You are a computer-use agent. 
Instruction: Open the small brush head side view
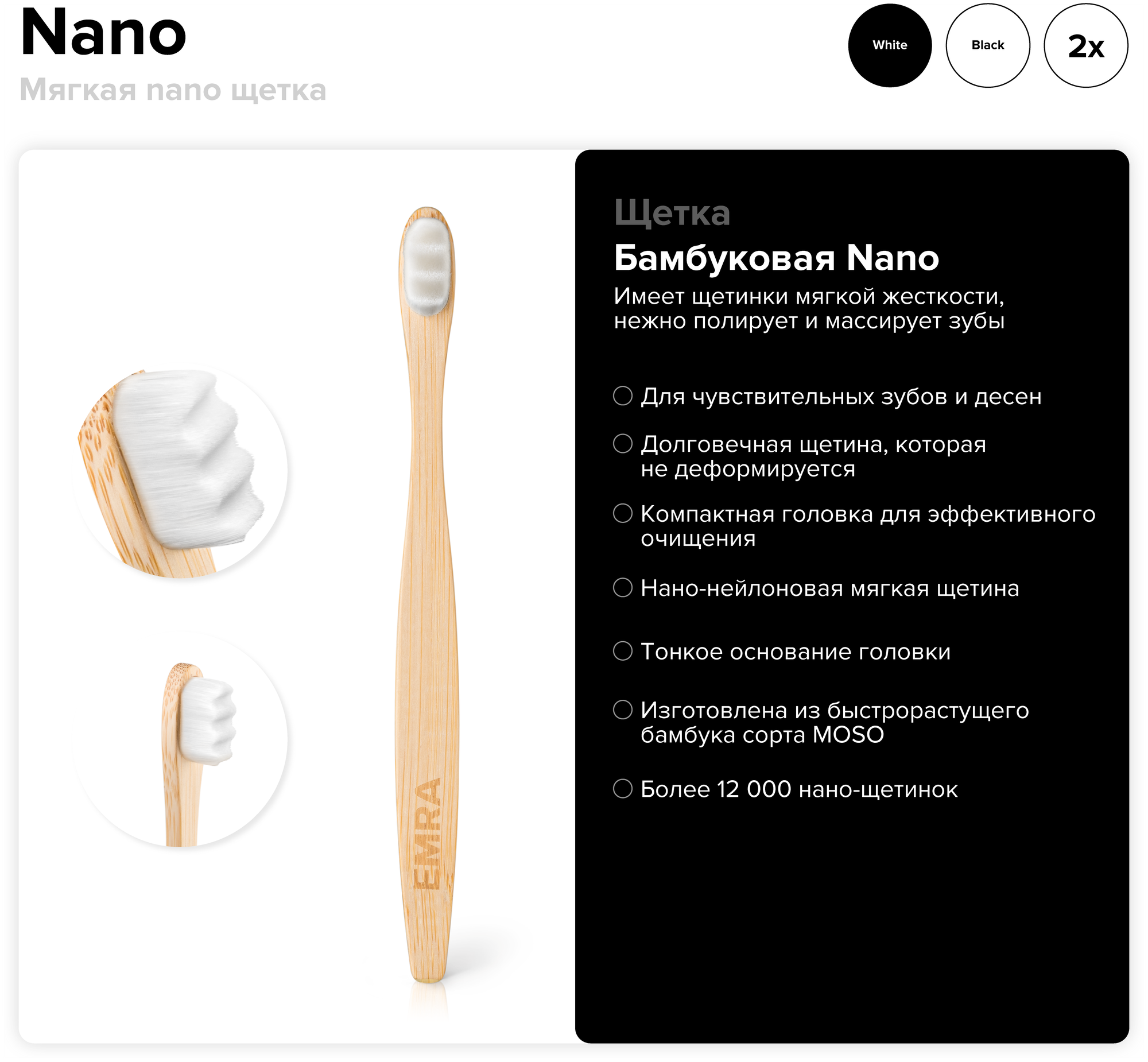click(181, 741)
